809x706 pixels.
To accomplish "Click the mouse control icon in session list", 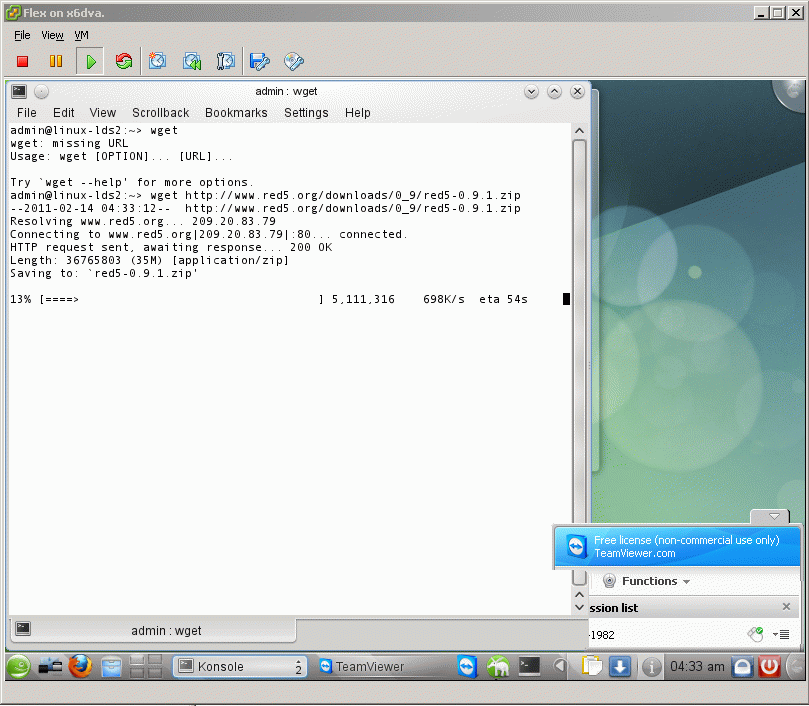I will 755,634.
